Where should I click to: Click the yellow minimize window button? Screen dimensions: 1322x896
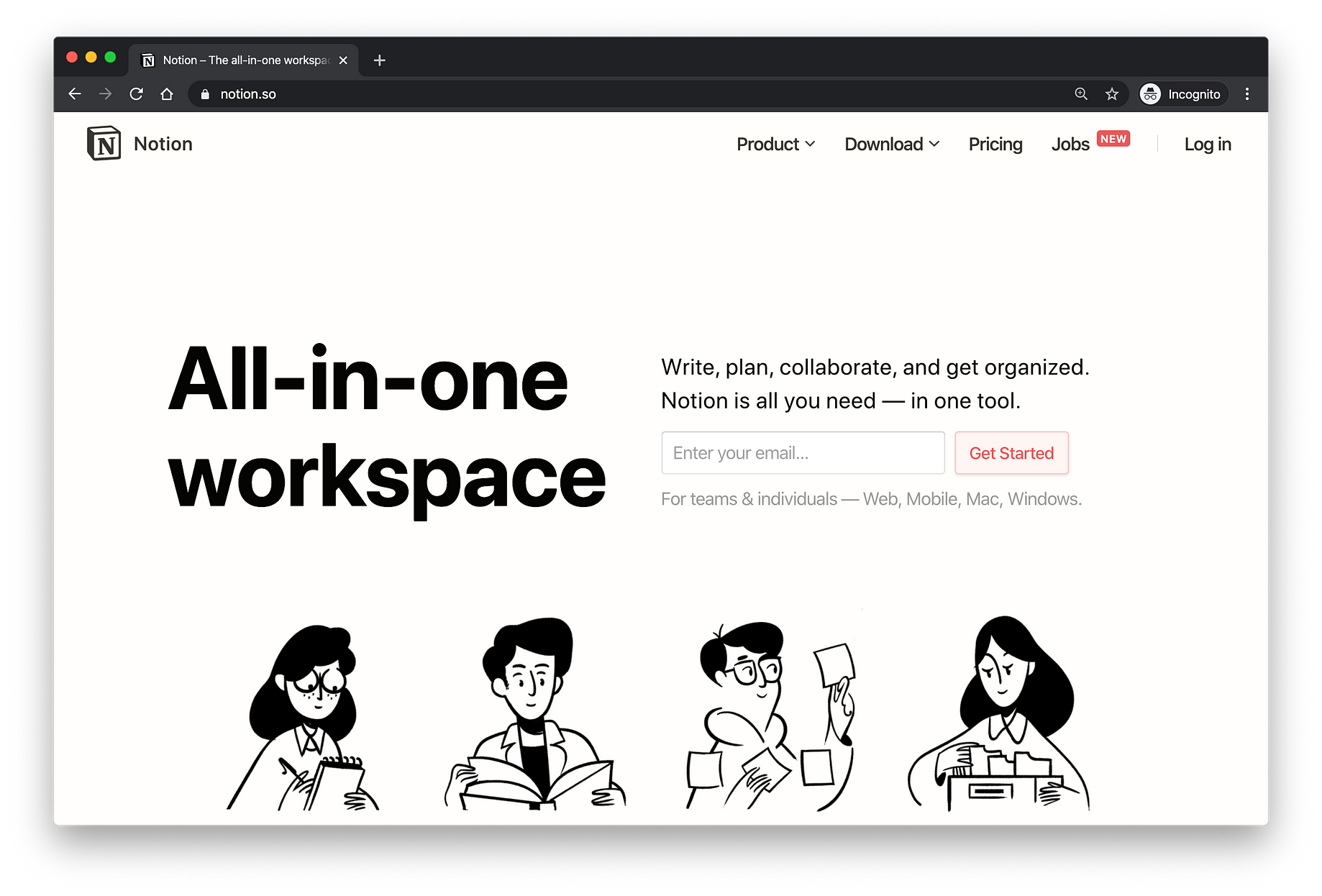[91, 57]
